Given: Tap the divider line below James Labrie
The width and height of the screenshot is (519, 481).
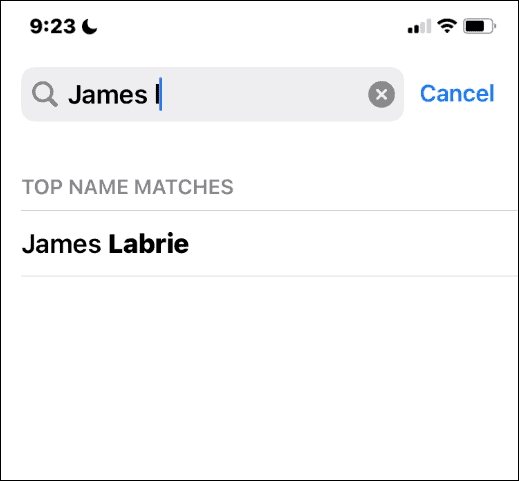Looking at the screenshot, I should pyautogui.click(x=269, y=276).
